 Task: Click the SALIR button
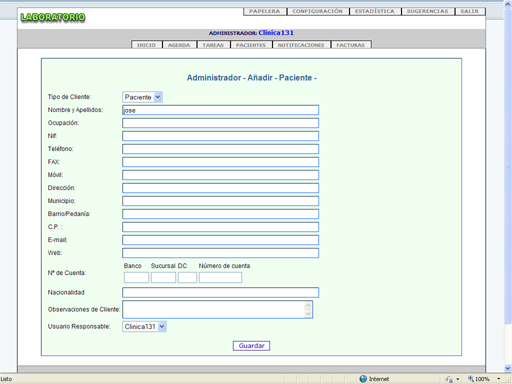point(470,11)
